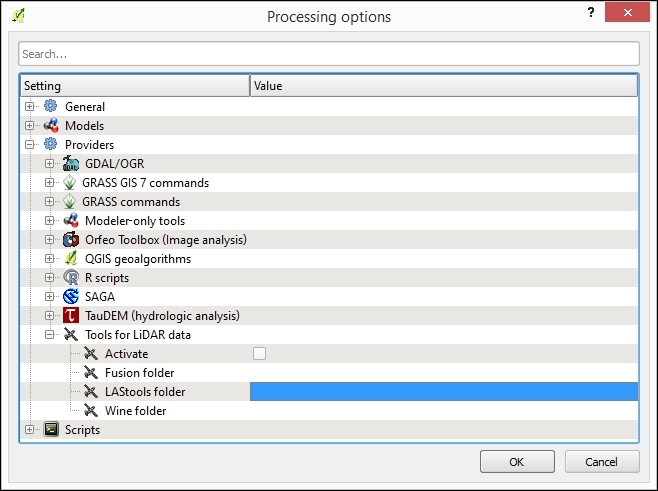The width and height of the screenshot is (658, 491).
Task: Select the 'Fusion folder' row text
Action: pos(139,373)
